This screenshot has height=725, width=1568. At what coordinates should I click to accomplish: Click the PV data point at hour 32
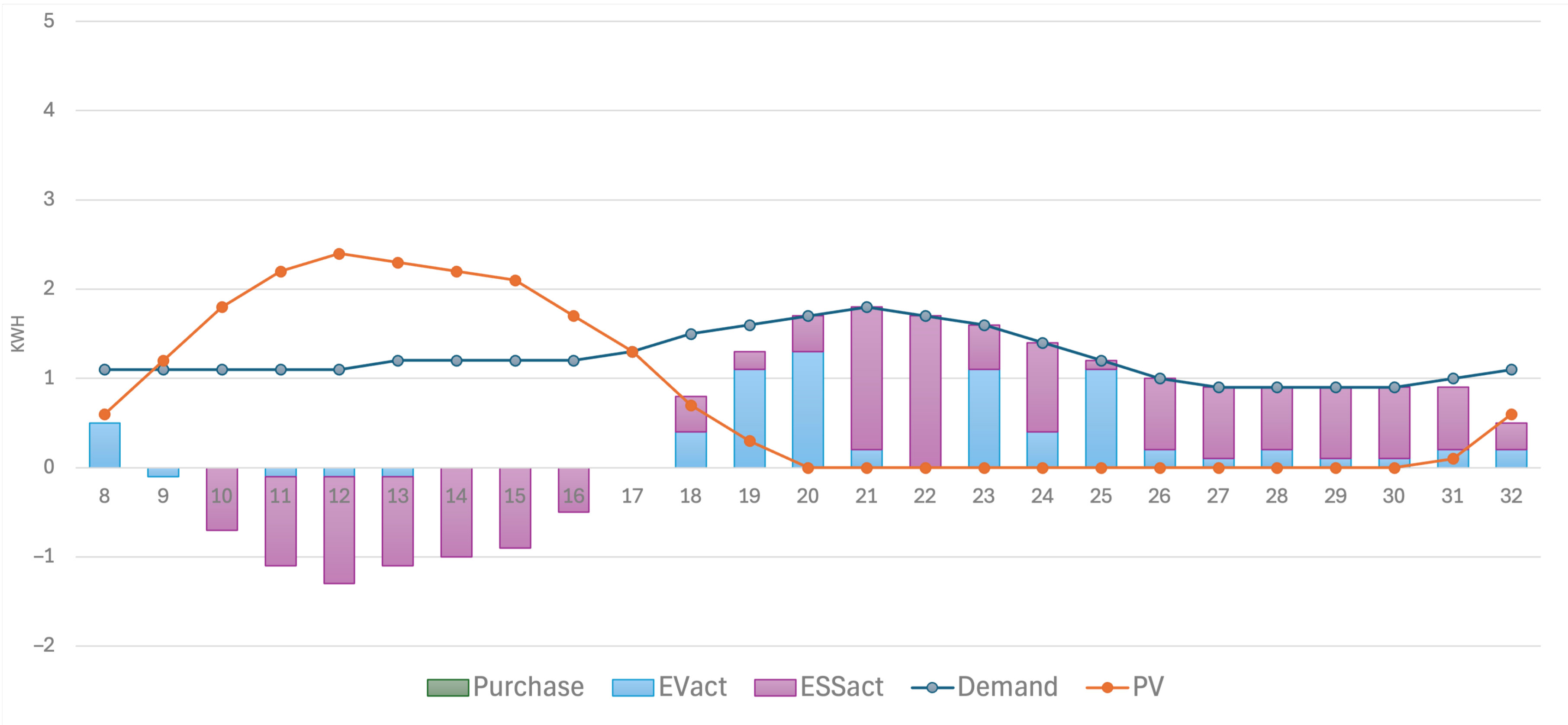click(x=1511, y=415)
